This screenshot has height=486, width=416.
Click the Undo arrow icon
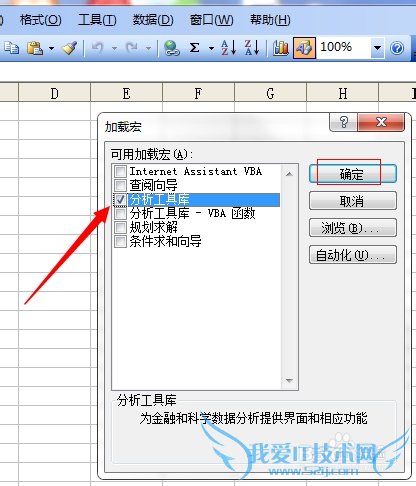[x=98, y=48]
